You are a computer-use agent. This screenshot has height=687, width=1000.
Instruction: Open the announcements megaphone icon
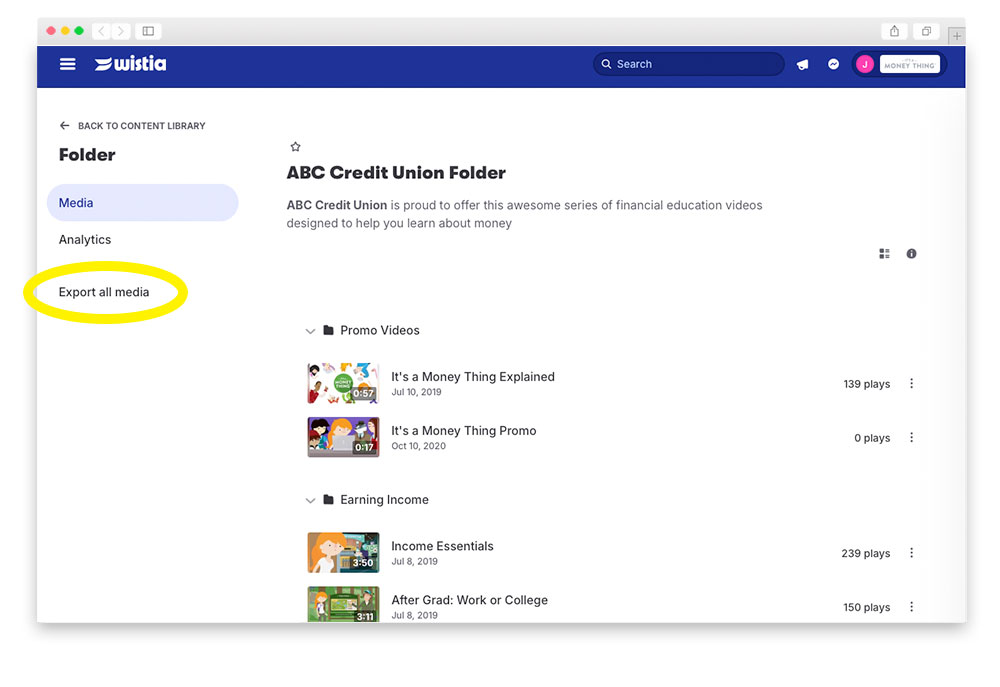pyautogui.click(x=802, y=64)
